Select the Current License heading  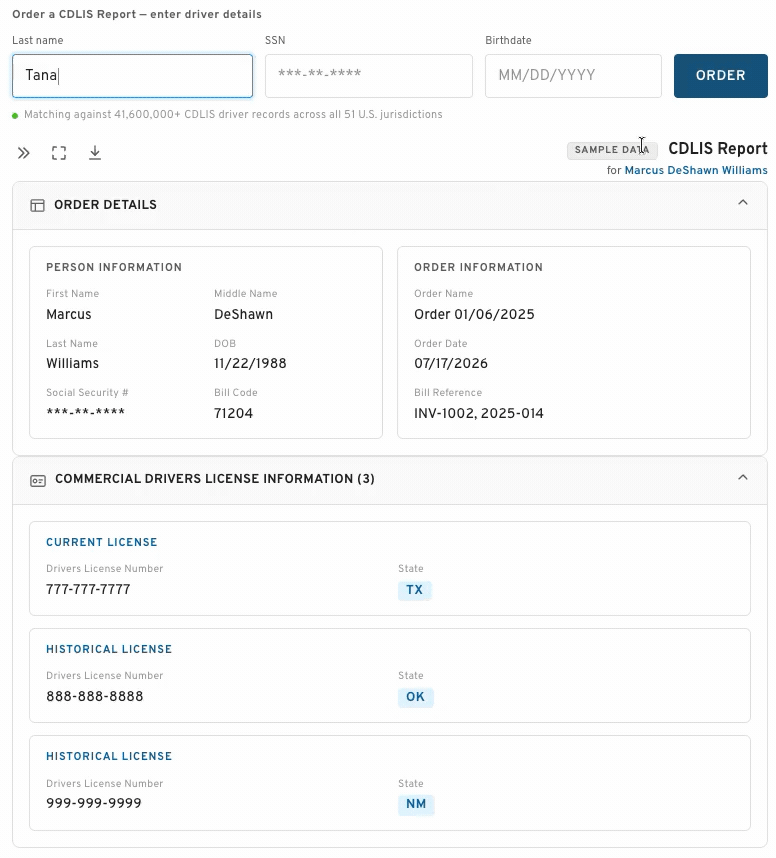(101, 542)
